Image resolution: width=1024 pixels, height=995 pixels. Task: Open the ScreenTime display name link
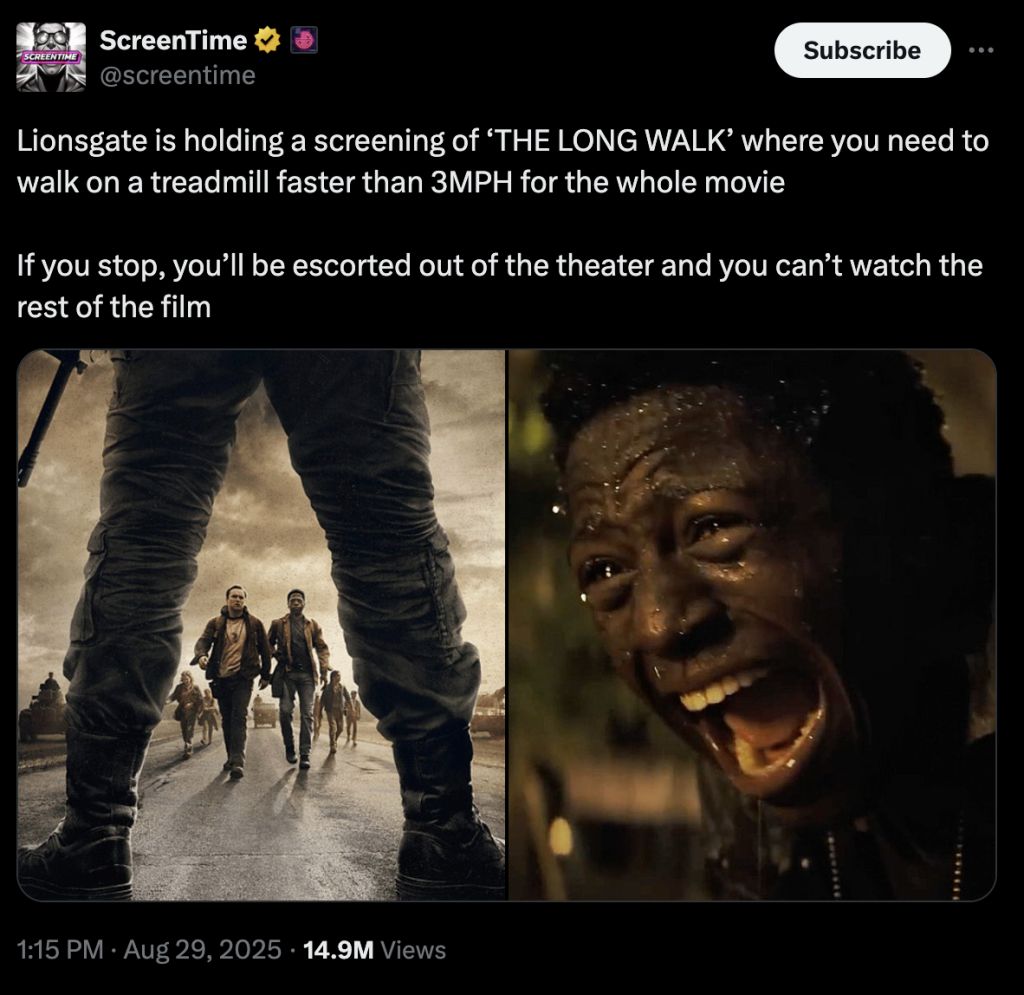[173, 40]
